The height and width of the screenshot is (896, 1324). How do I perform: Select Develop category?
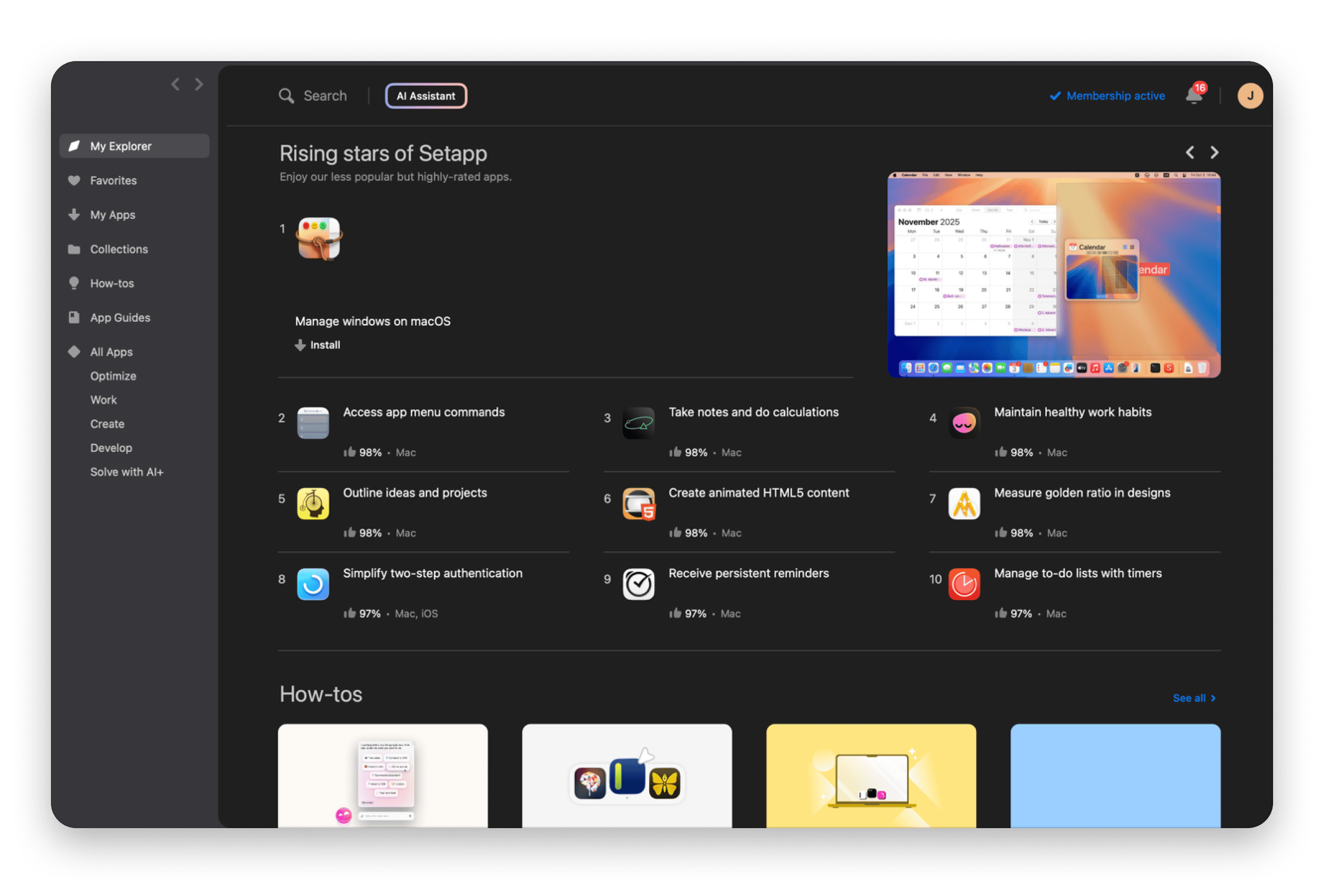(110, 447)
